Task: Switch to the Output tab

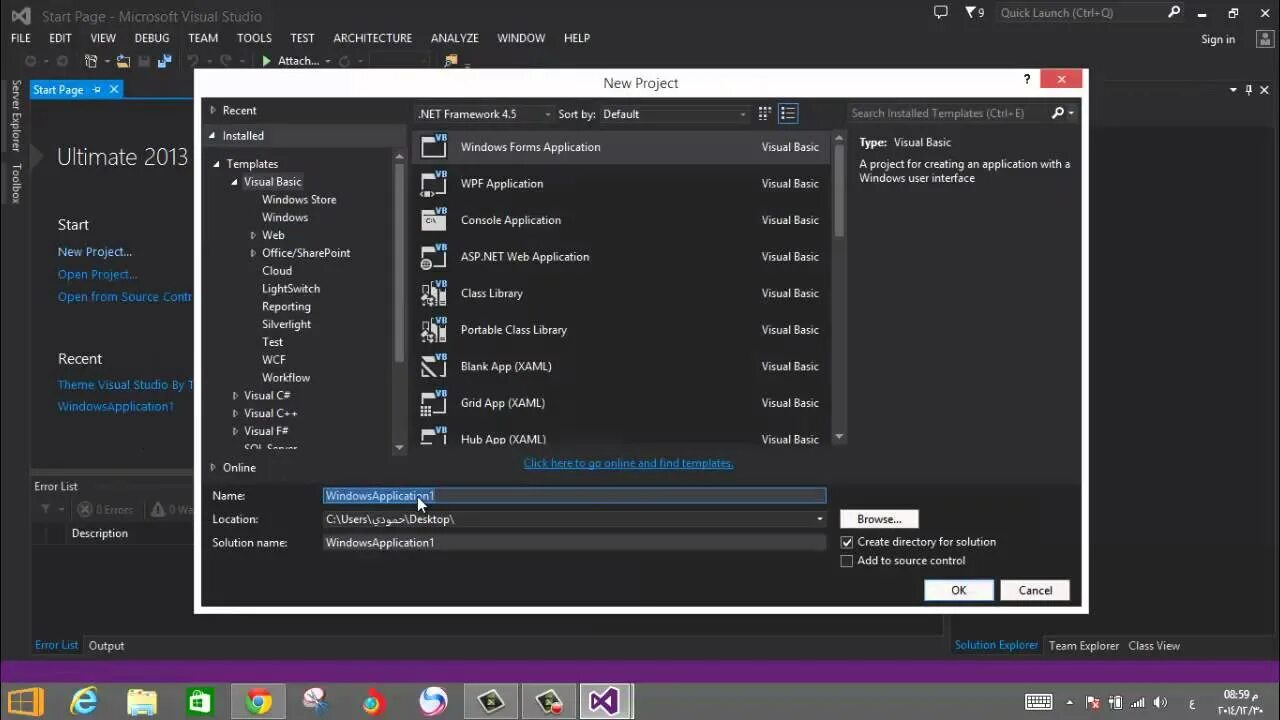Action: coord(106,645)
